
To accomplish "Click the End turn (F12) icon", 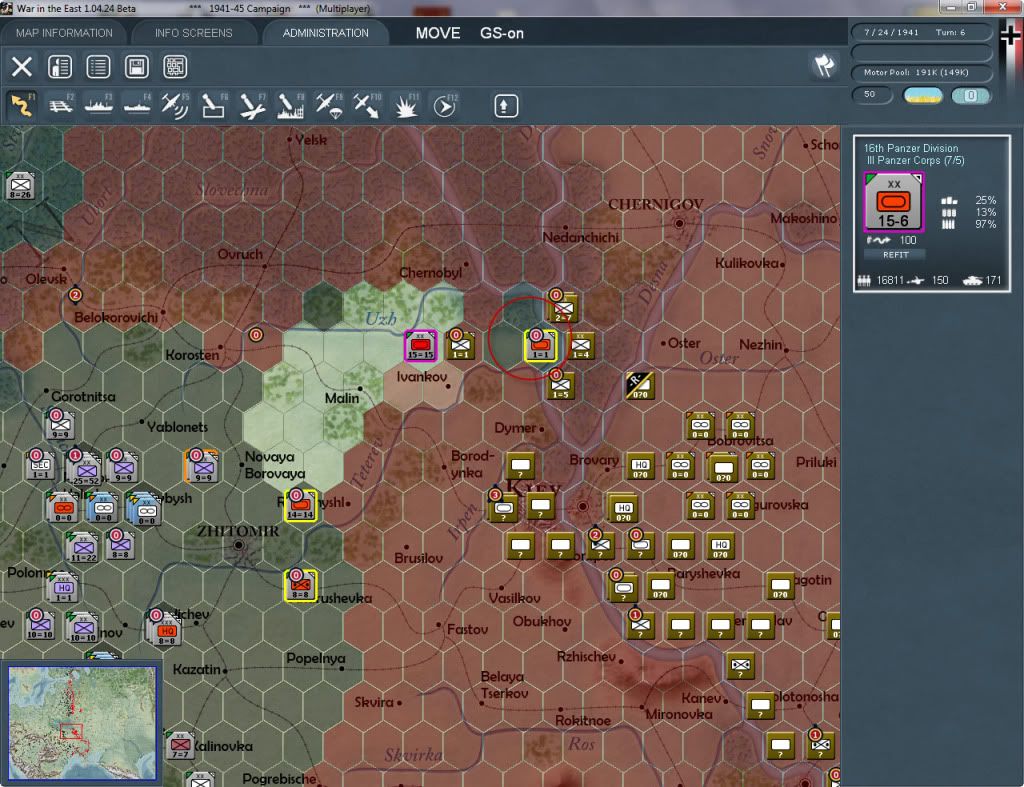I will pos(445,105).
